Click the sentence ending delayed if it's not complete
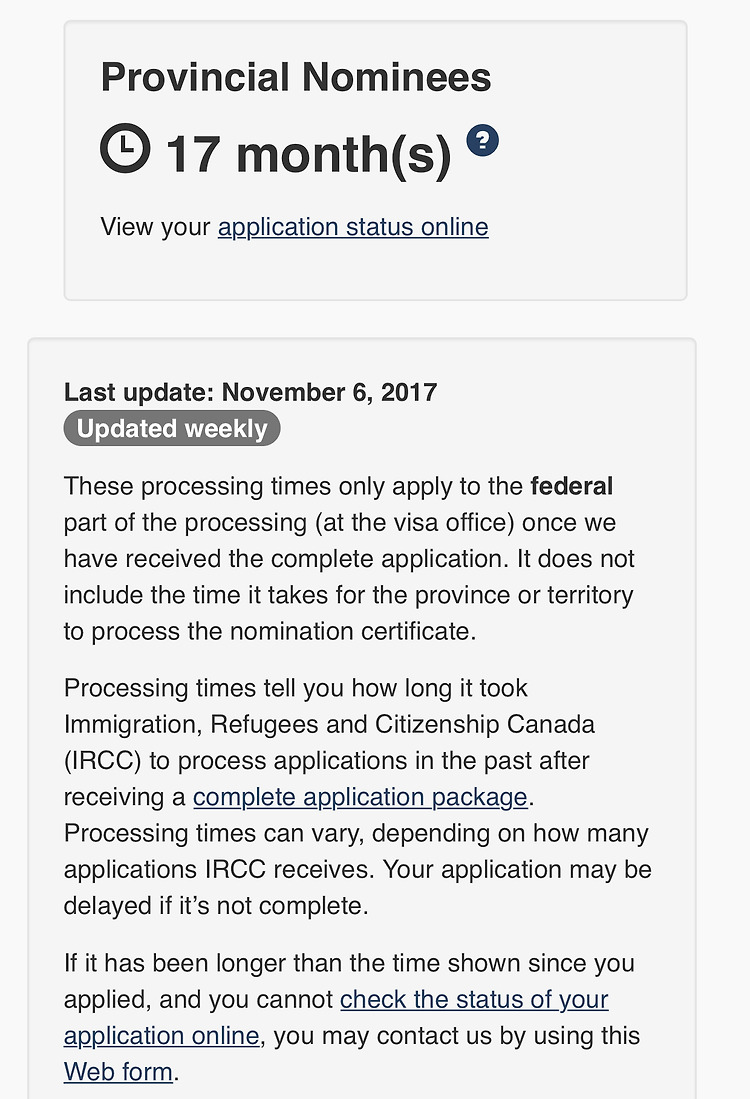This screenshot has height=1099, width=750. click(216, 906)
